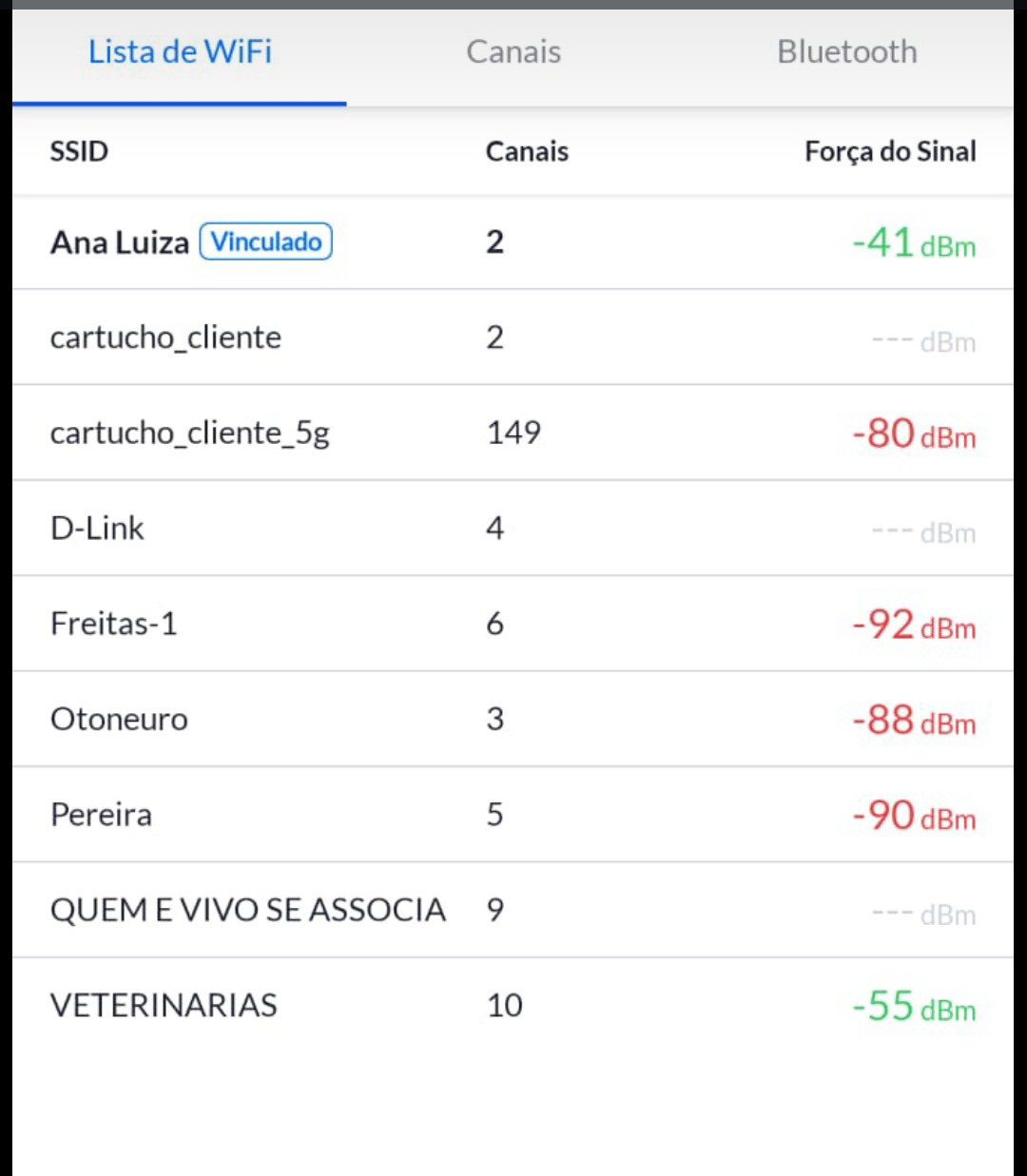Select the Ana Luiza network

coord(119,243)
